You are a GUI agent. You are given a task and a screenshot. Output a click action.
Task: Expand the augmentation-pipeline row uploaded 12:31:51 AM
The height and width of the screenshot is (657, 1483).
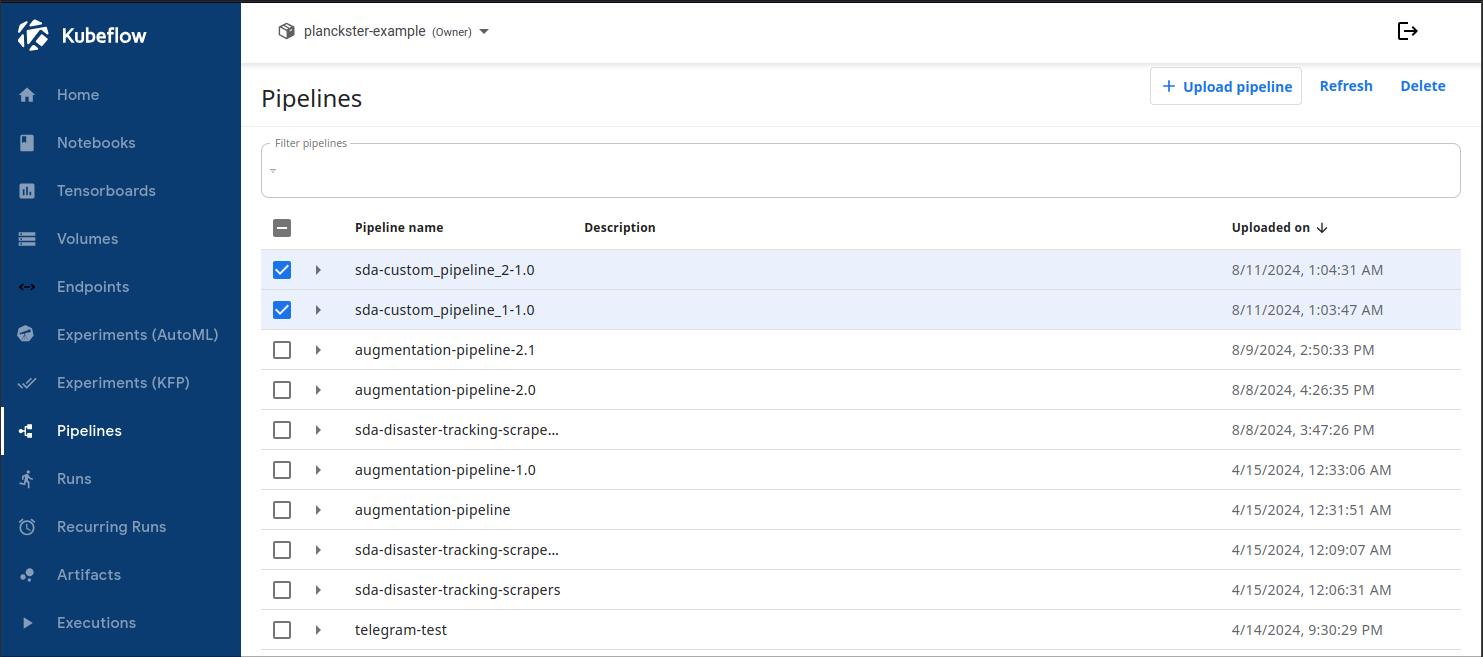[x=318, y=510]
